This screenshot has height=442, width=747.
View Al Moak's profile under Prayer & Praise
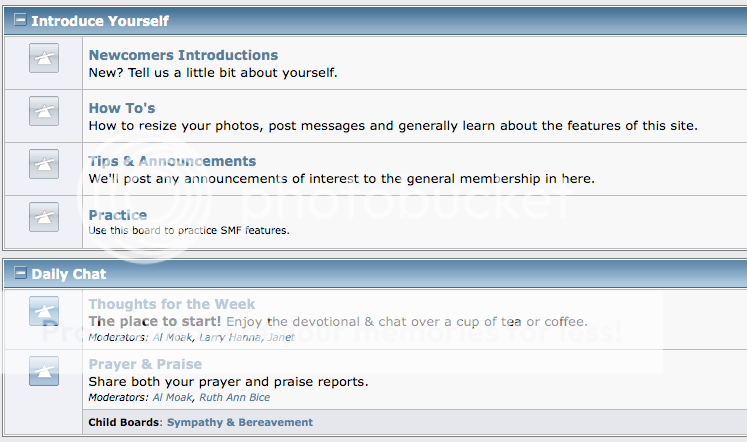(172, 397)
